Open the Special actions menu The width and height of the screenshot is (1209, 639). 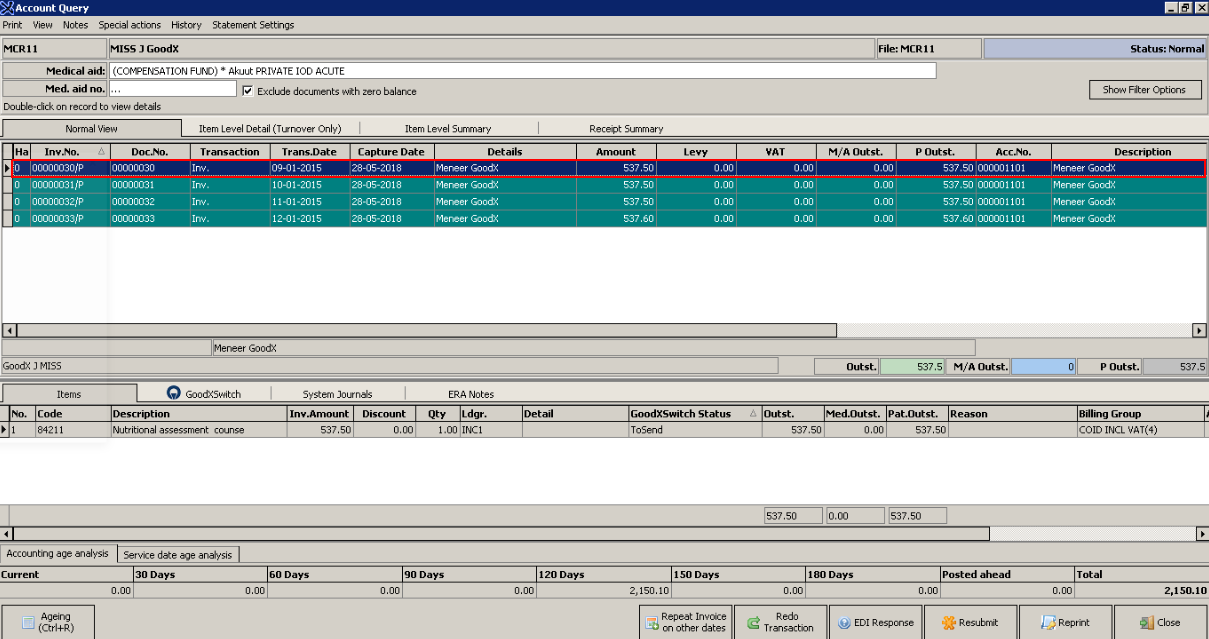(x=129, y=25)
